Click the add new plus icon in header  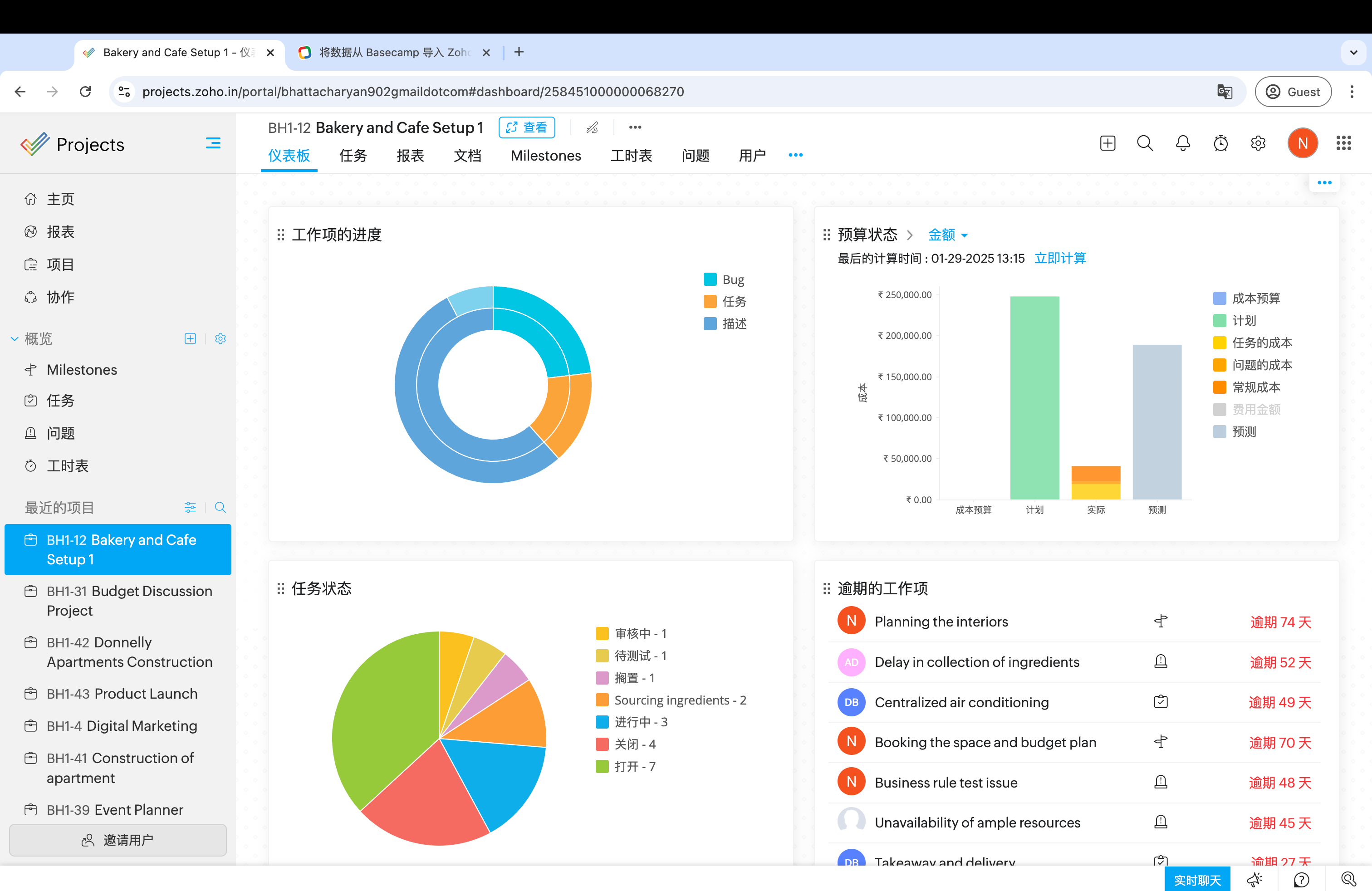pos(1107,143)
